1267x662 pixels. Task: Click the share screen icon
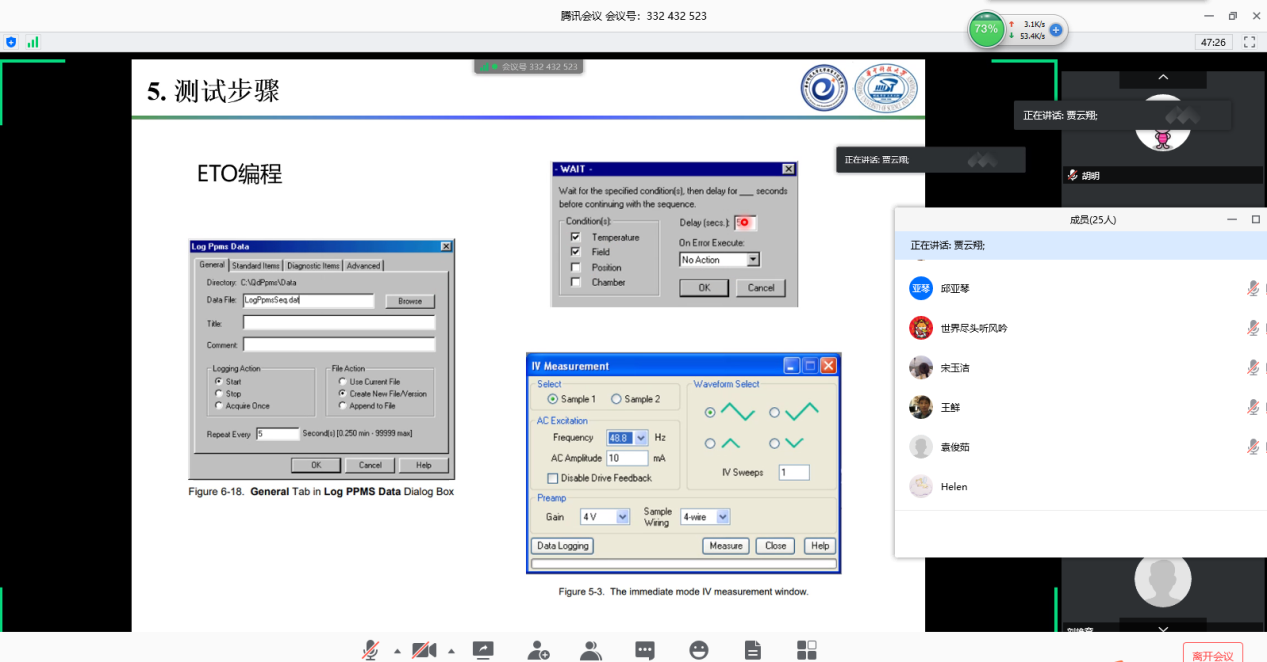click(483, 650)
